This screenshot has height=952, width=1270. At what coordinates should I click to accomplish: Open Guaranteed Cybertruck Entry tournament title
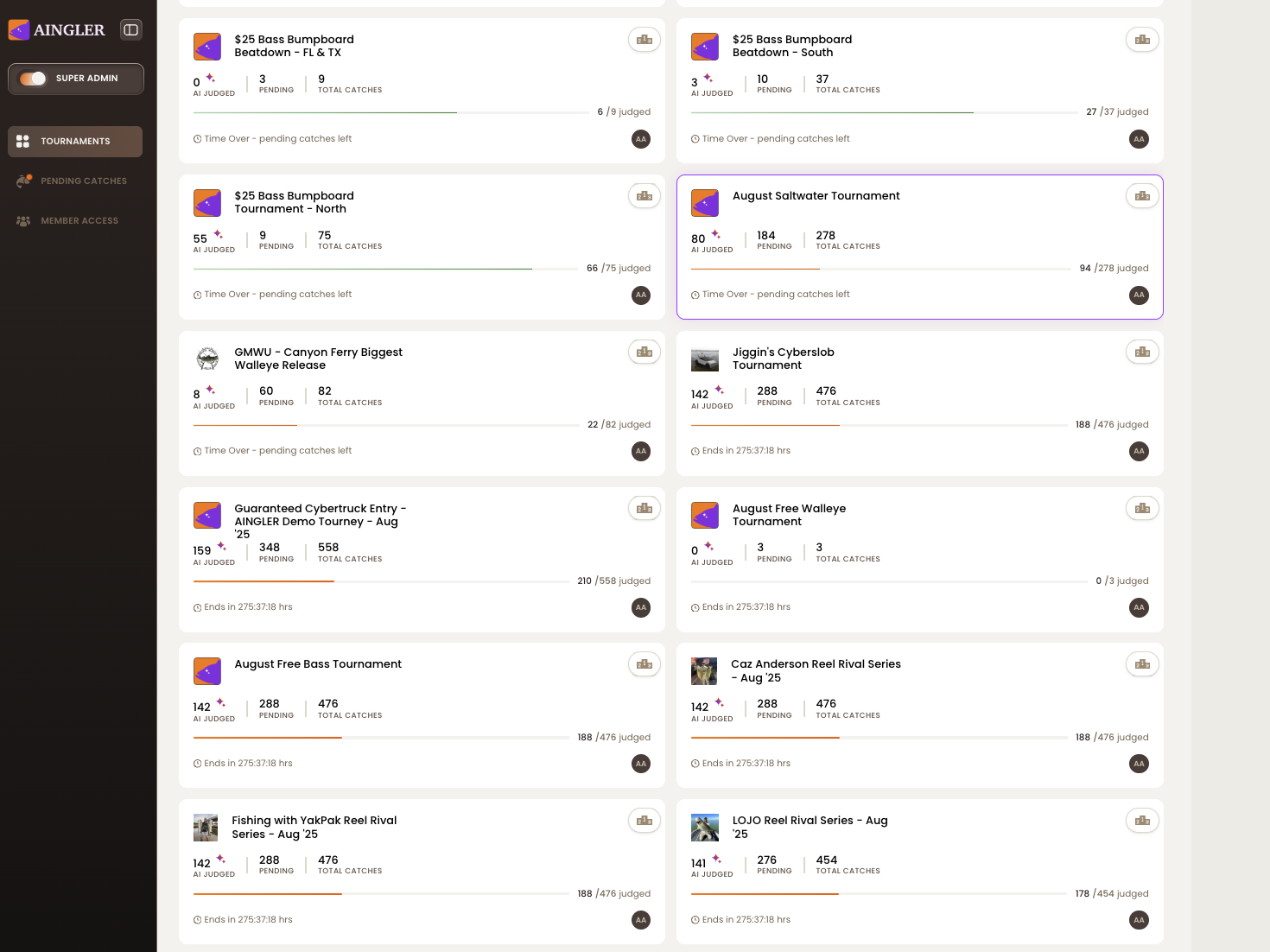[x=321, y=522]
